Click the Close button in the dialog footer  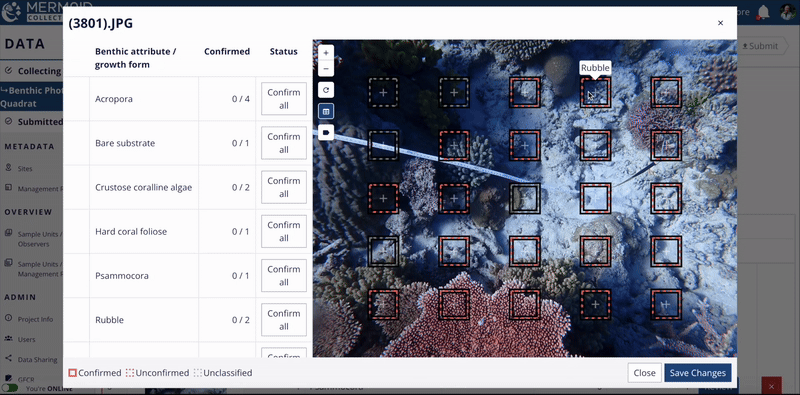[644, 373]
